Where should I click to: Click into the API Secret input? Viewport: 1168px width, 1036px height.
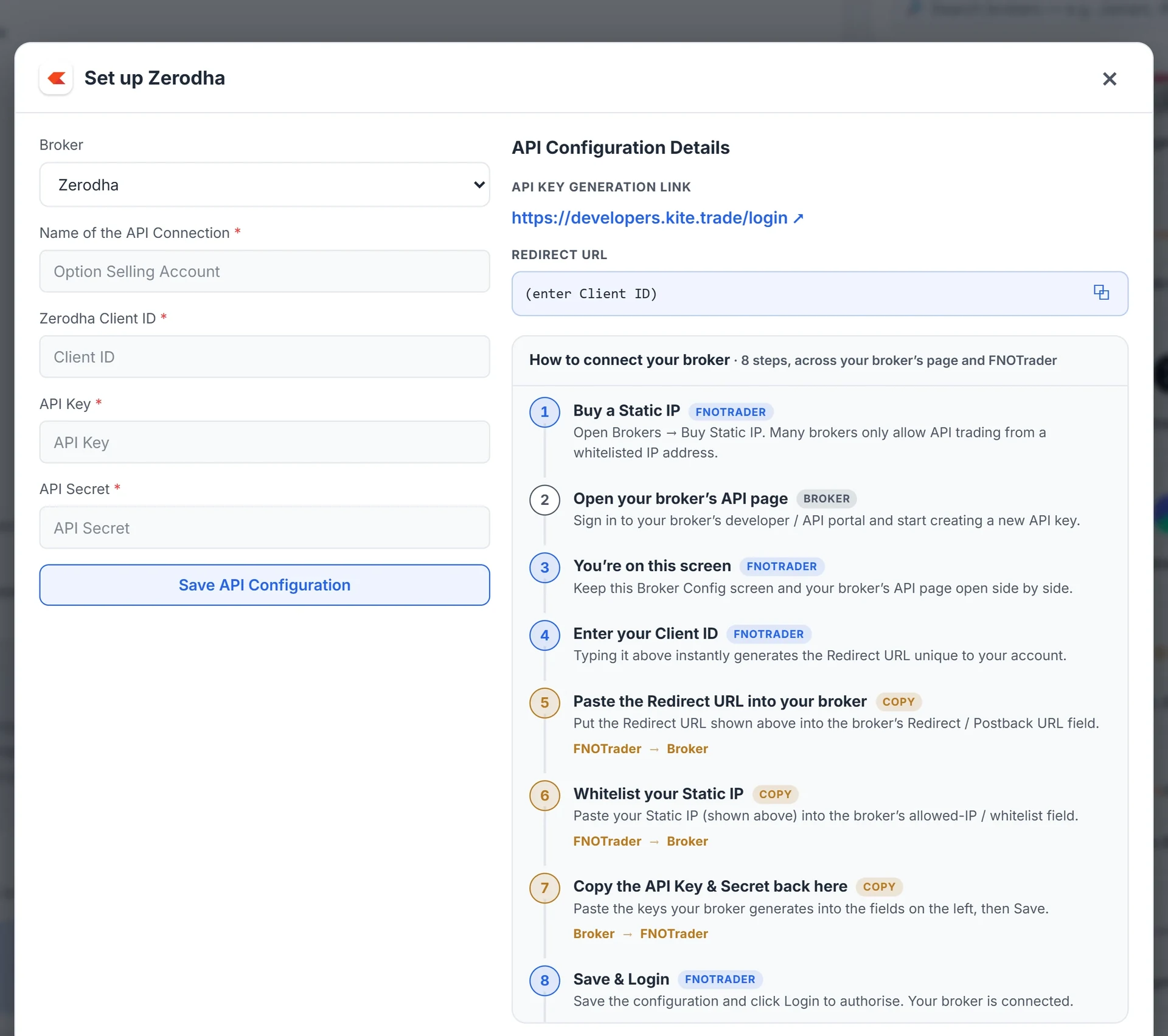(x=265, y=527)
